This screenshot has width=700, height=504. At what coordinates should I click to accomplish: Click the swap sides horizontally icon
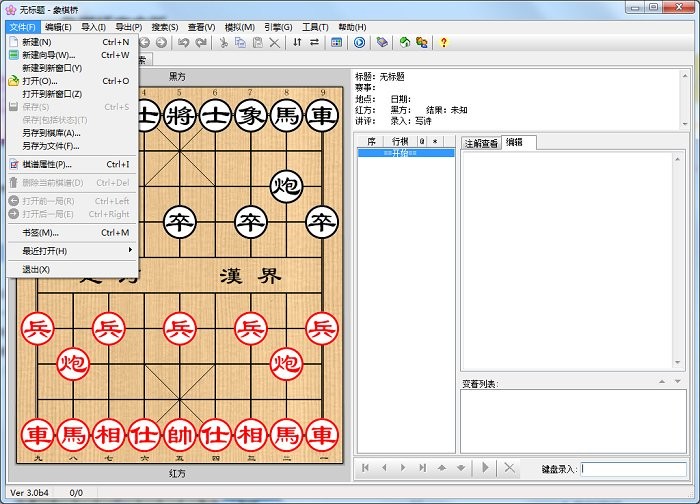pyautogui.click(x=314, y=43)
